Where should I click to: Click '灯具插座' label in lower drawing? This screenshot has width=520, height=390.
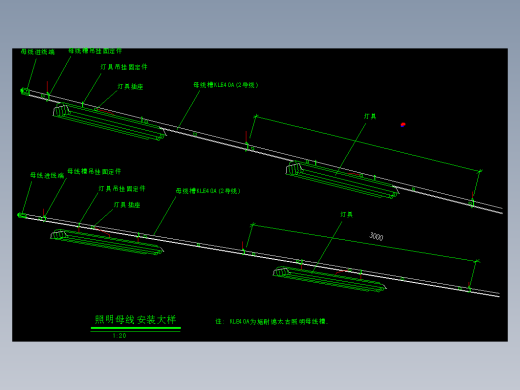(127, 205)
